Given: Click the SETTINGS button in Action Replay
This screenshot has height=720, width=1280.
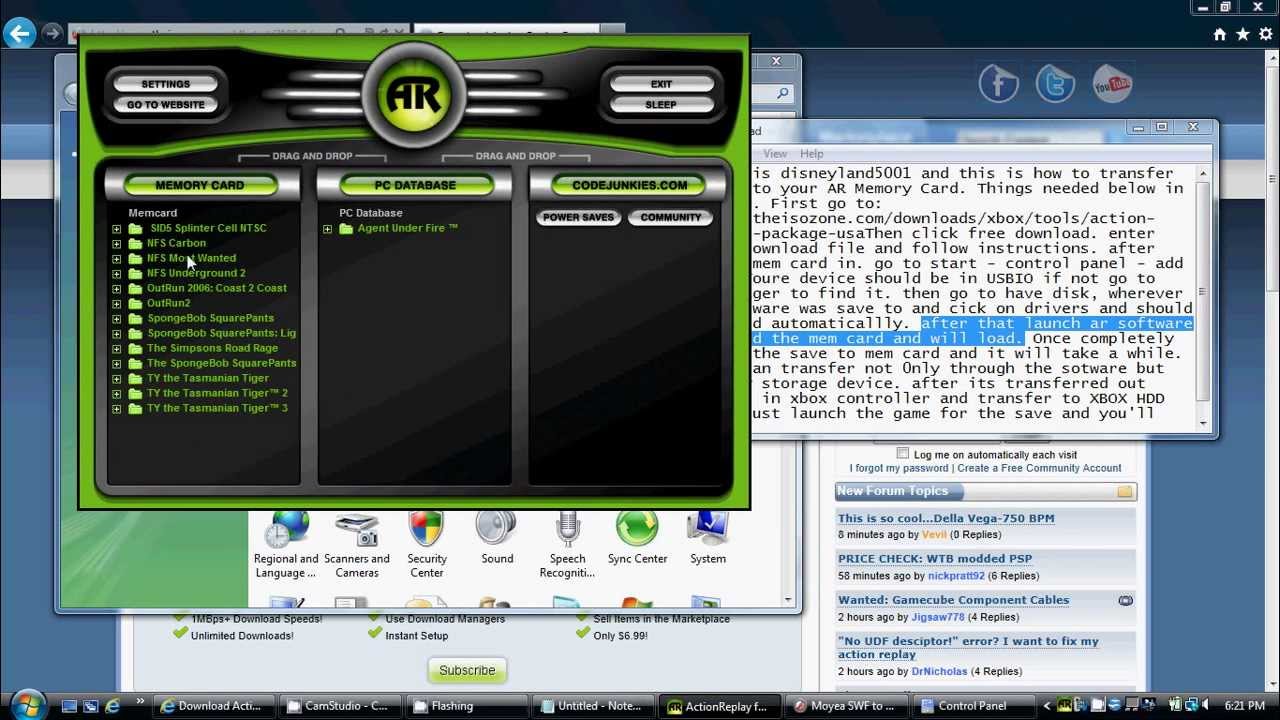Looking at the screenshot, I should (166, 84).
